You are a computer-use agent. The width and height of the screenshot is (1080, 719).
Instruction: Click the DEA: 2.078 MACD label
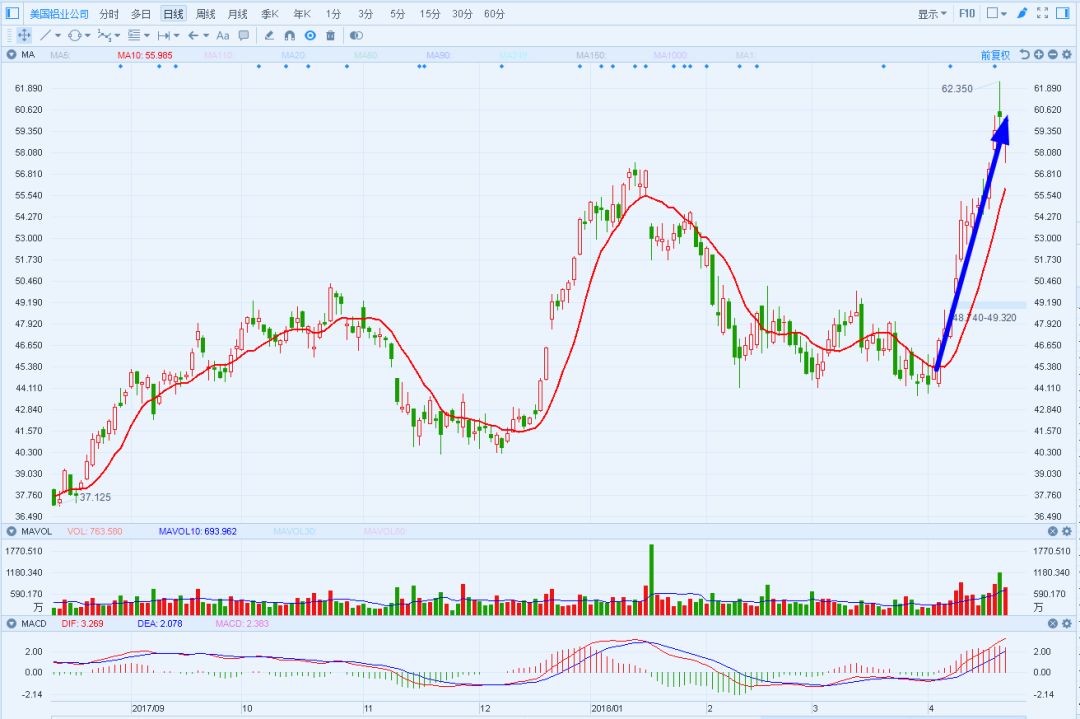pyautogui.click(x=160, y=624)
